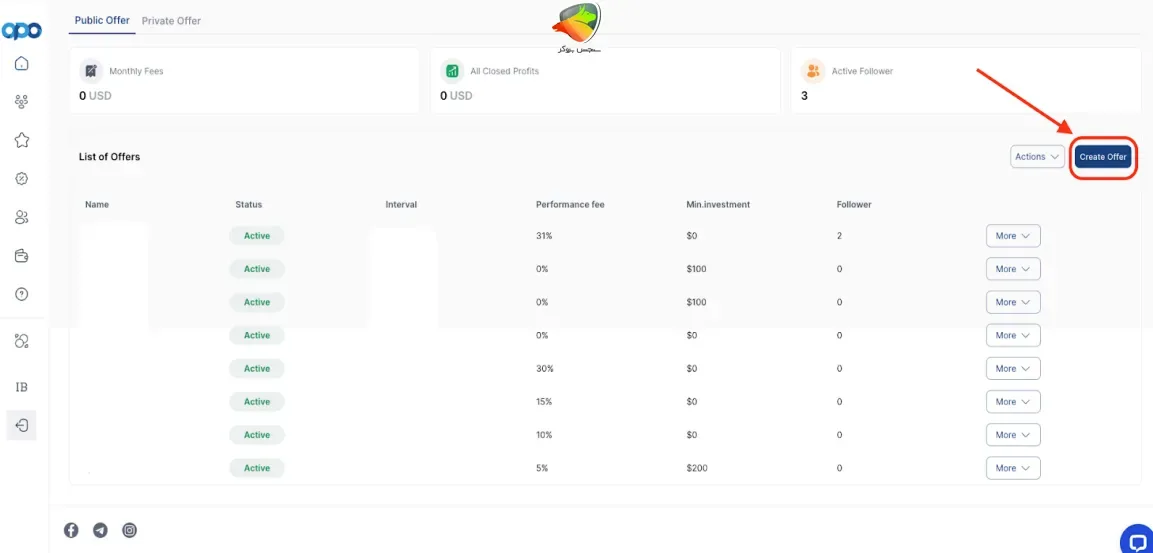Image resolution: width=1153 pixels, height=553 pixels.
Task: Click the follower count 2 in the 31% row
Action: [x=839, y=236]
